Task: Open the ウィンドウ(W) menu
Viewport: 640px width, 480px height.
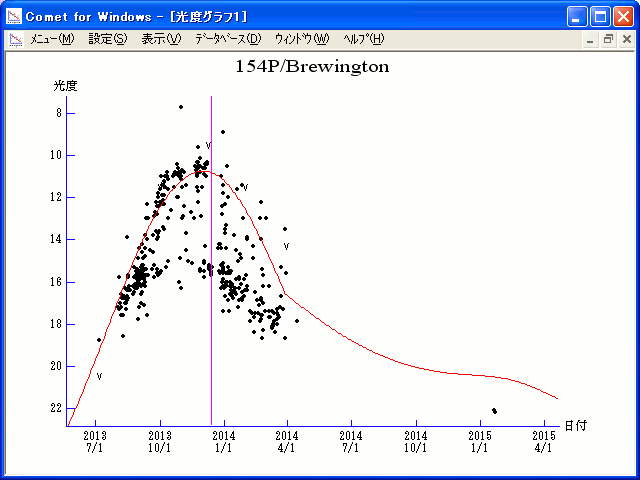Action: pyautogui.click(x=302, y=39)
